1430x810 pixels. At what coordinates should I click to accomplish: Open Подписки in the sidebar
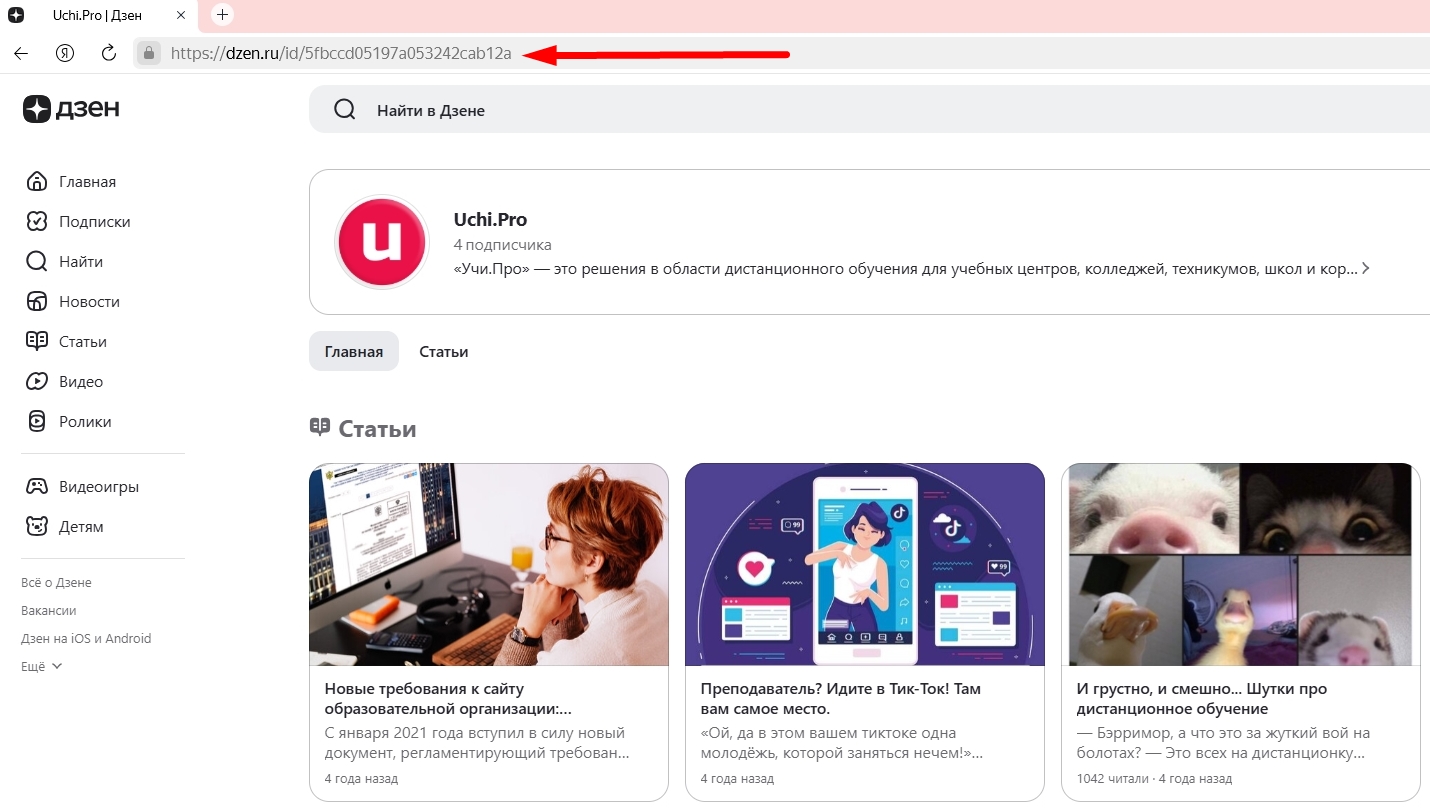coord(78,221)
